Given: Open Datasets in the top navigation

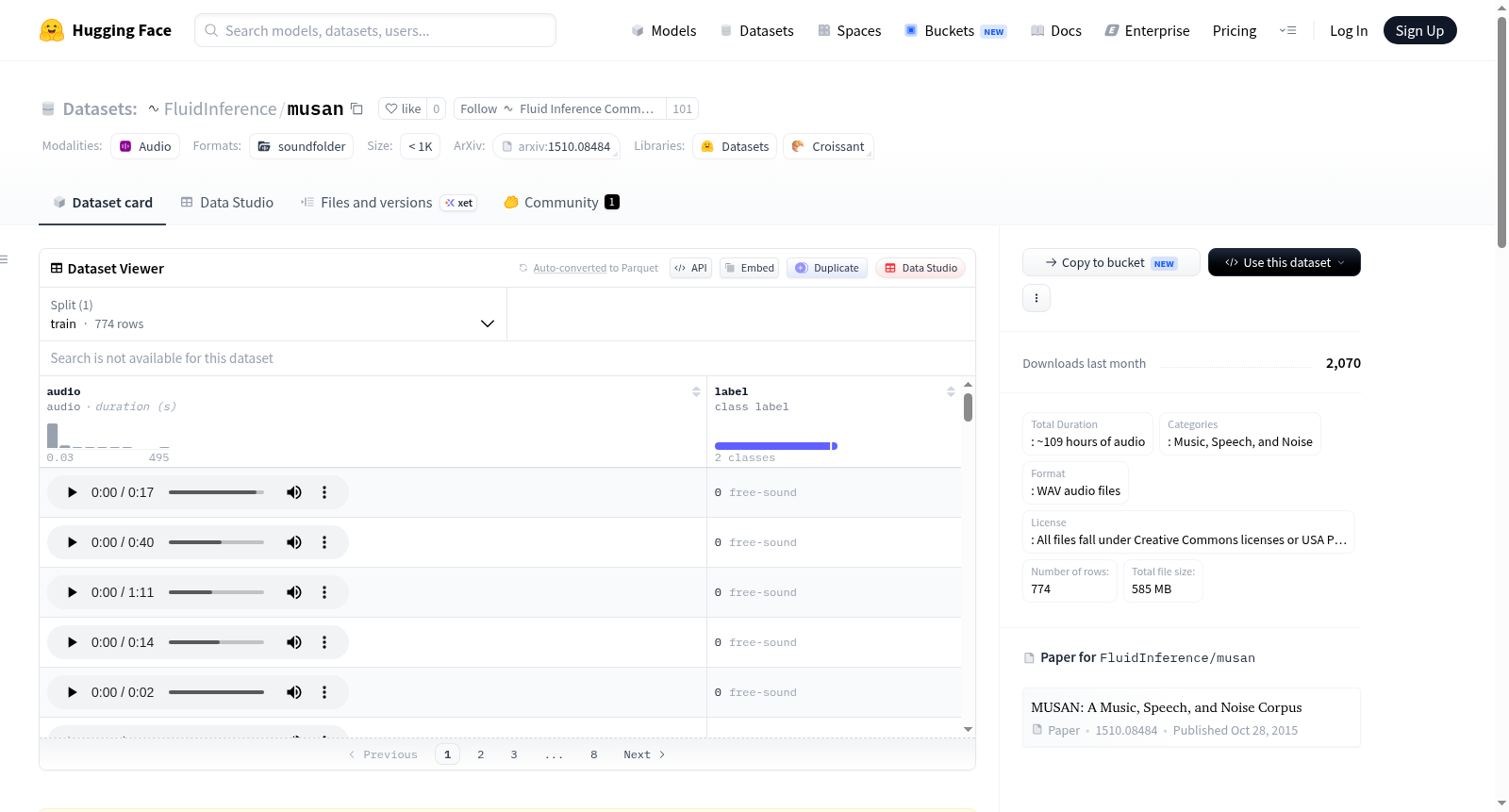Looking at the screenshot, I should (x=757, y=30).
